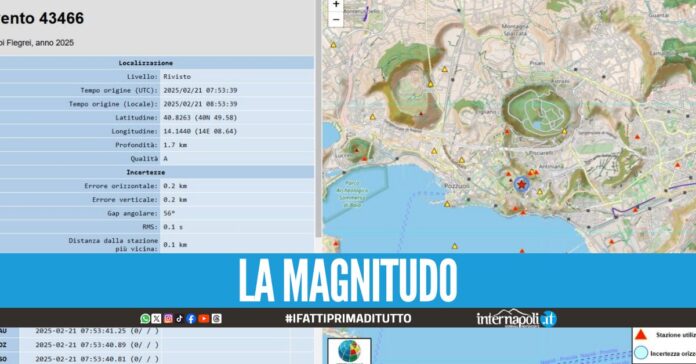Select the Gap angolare value '56°'
Image resolution: width=696 pixels, height=364 pixels.
(169, 213)
